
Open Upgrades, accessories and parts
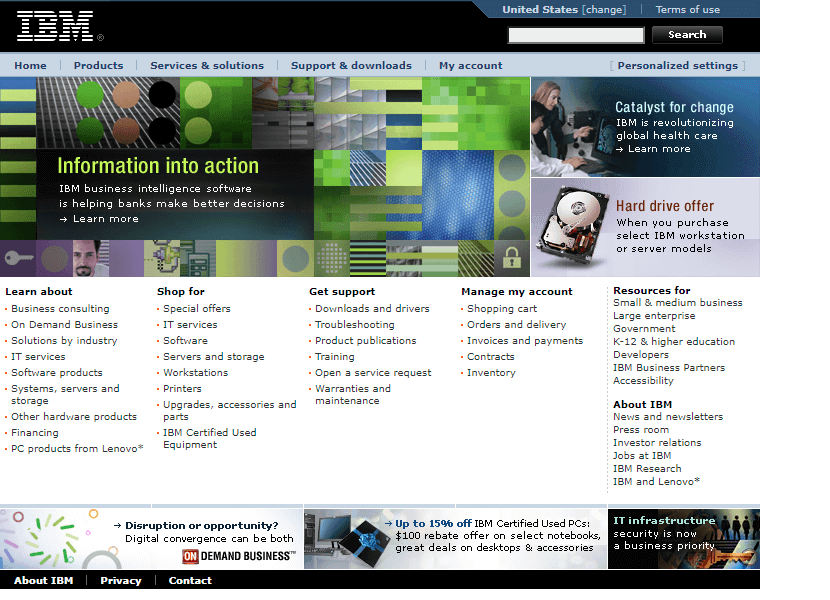tap(230, 410)
